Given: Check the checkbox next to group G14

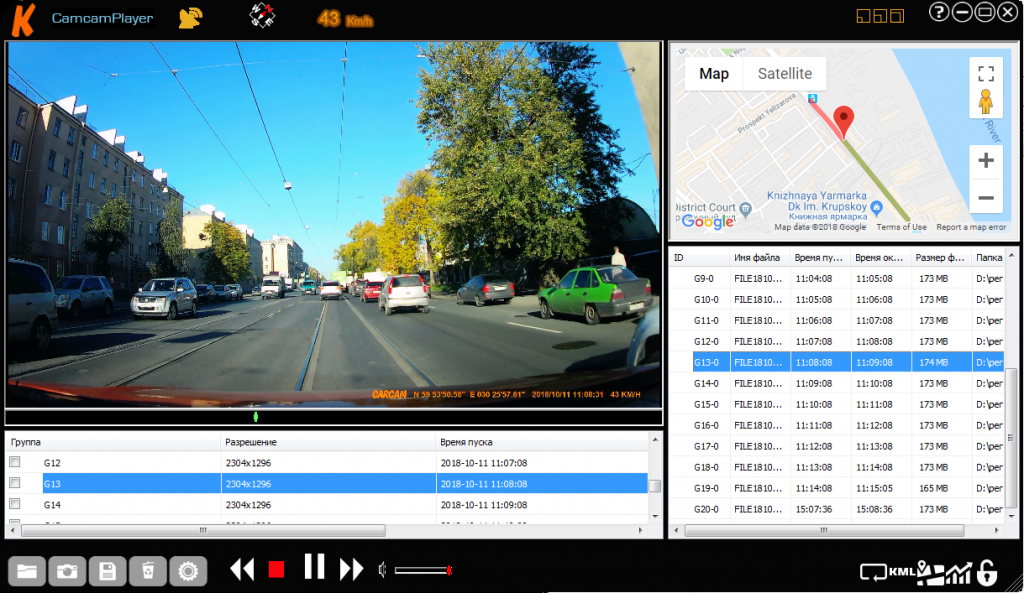Looking at the screenshot, I should (x=14, y=503).
